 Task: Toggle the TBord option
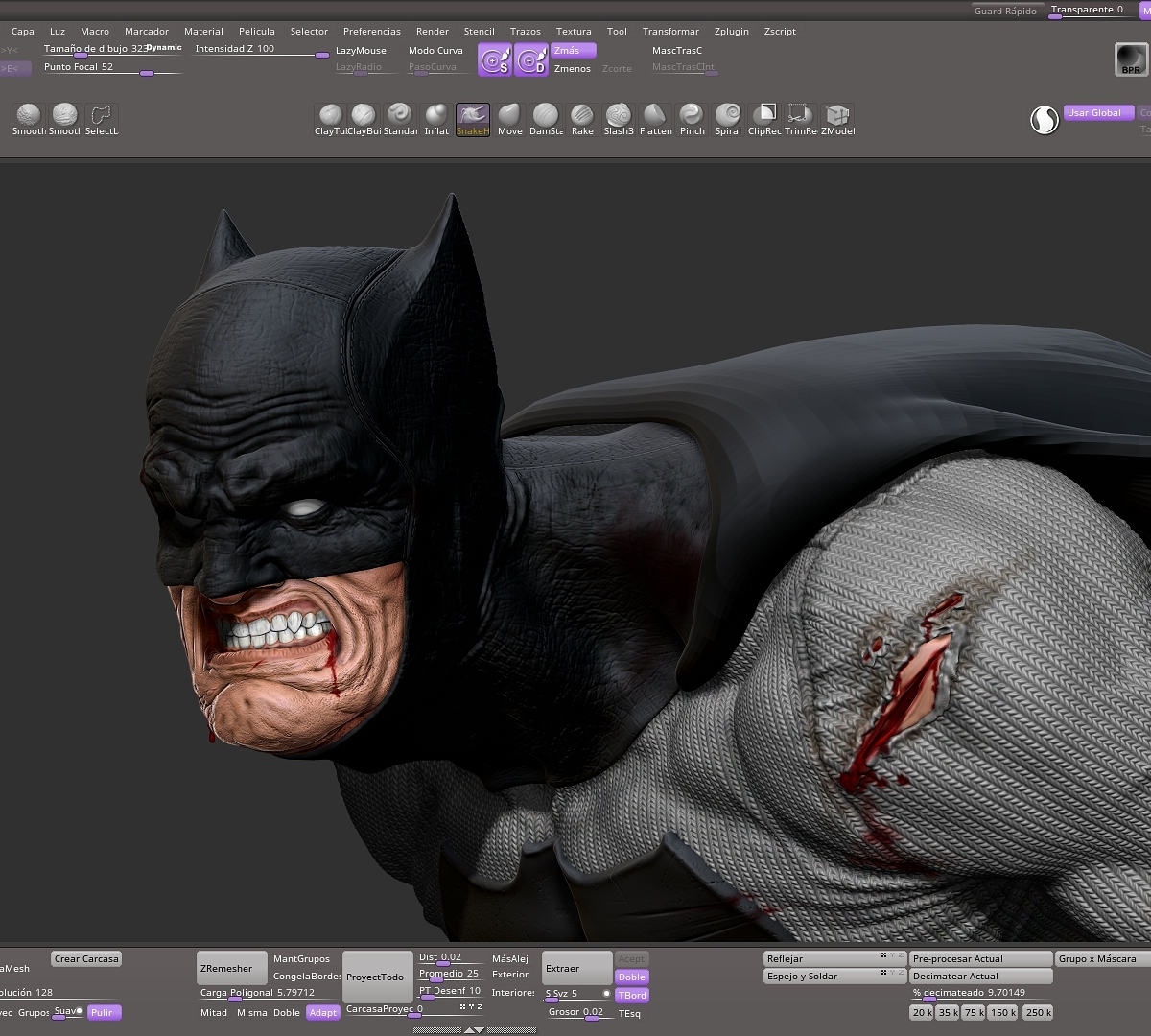tap(632, 995)
